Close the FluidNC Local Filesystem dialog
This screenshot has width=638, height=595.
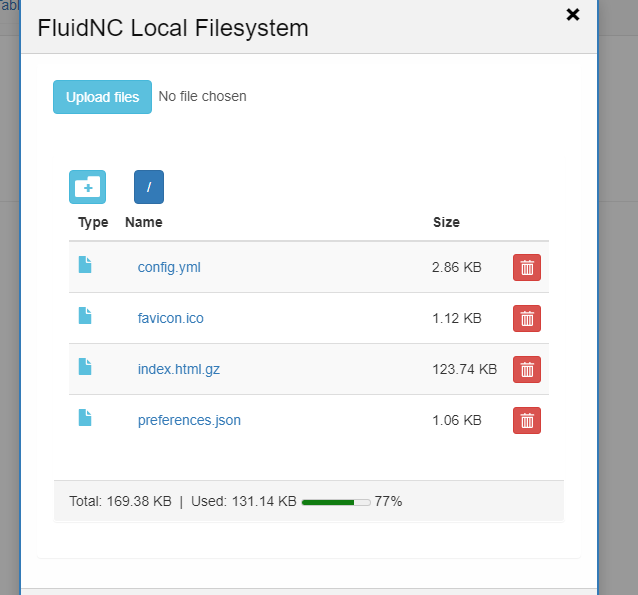pyautogui.click(x=573, y=15)
